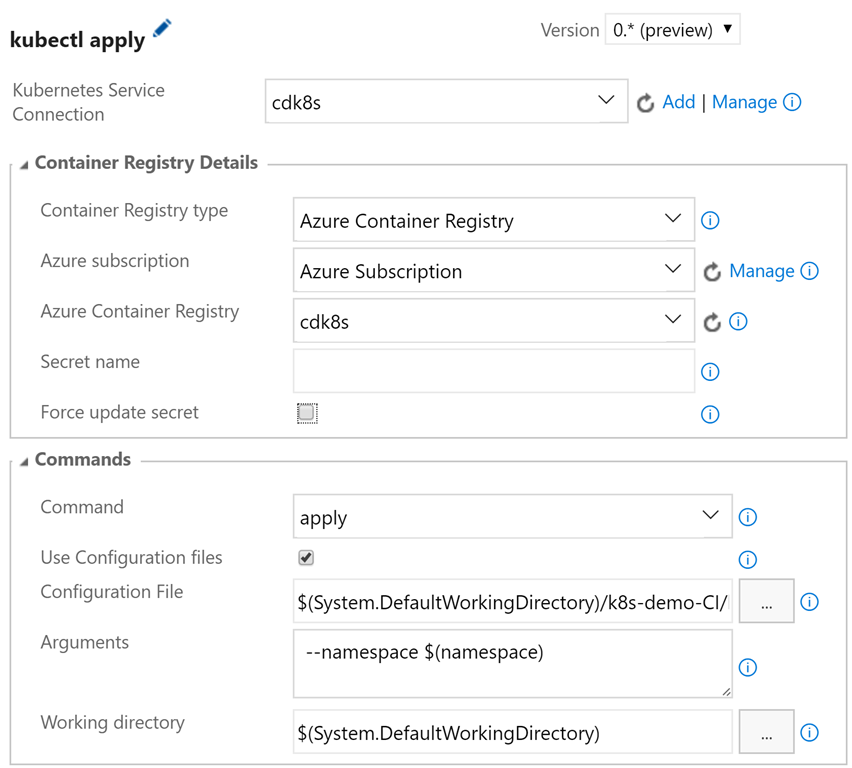Collapse the Commands section
The width and height of the screenshot is (852, 768).
click(x=24, y=461)
